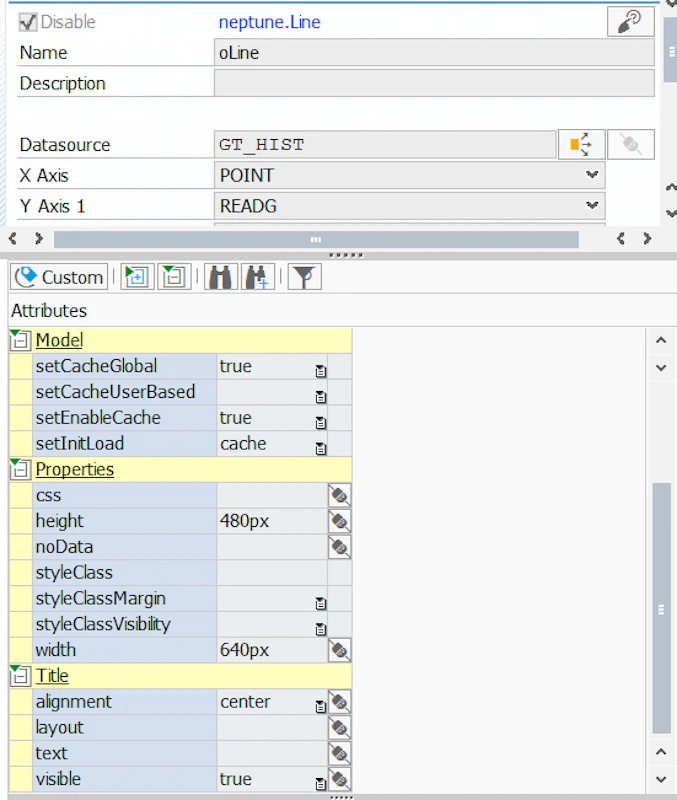Open the neptune.Line link

pyautogui.click(x=269, y=22)
